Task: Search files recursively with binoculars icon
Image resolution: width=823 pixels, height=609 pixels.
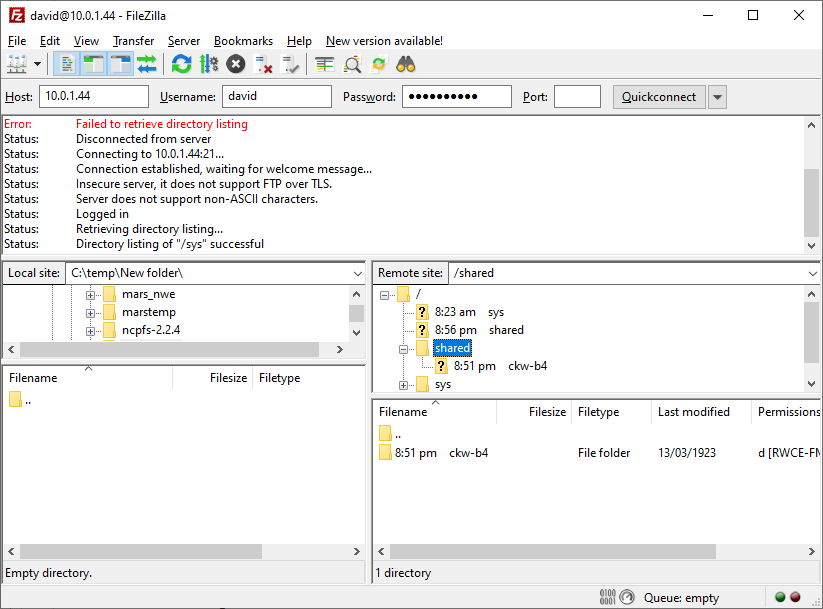Action: click(406, 65)
